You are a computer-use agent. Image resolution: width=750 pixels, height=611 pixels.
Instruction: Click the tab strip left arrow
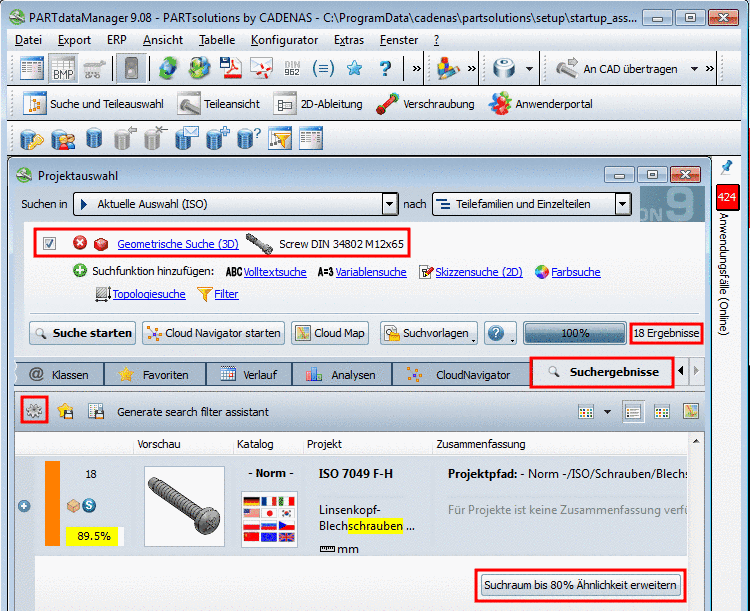pyautogui.click(x=681, y=371)
